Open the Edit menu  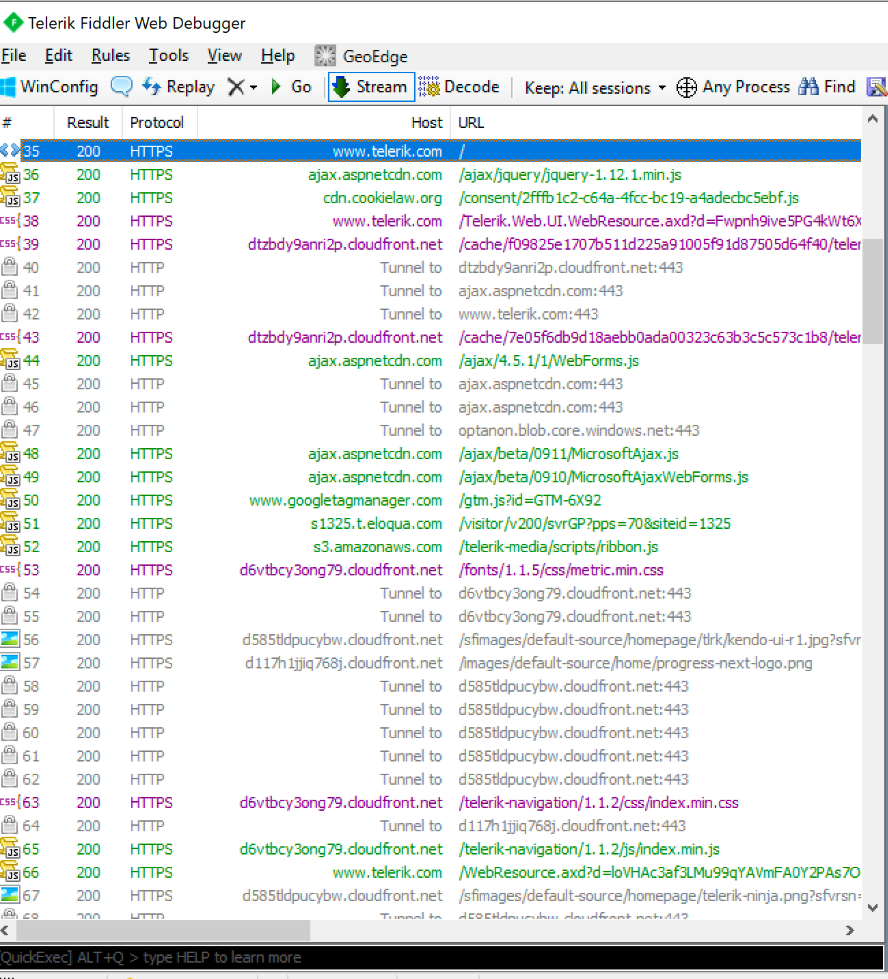[x=58, y=56]
